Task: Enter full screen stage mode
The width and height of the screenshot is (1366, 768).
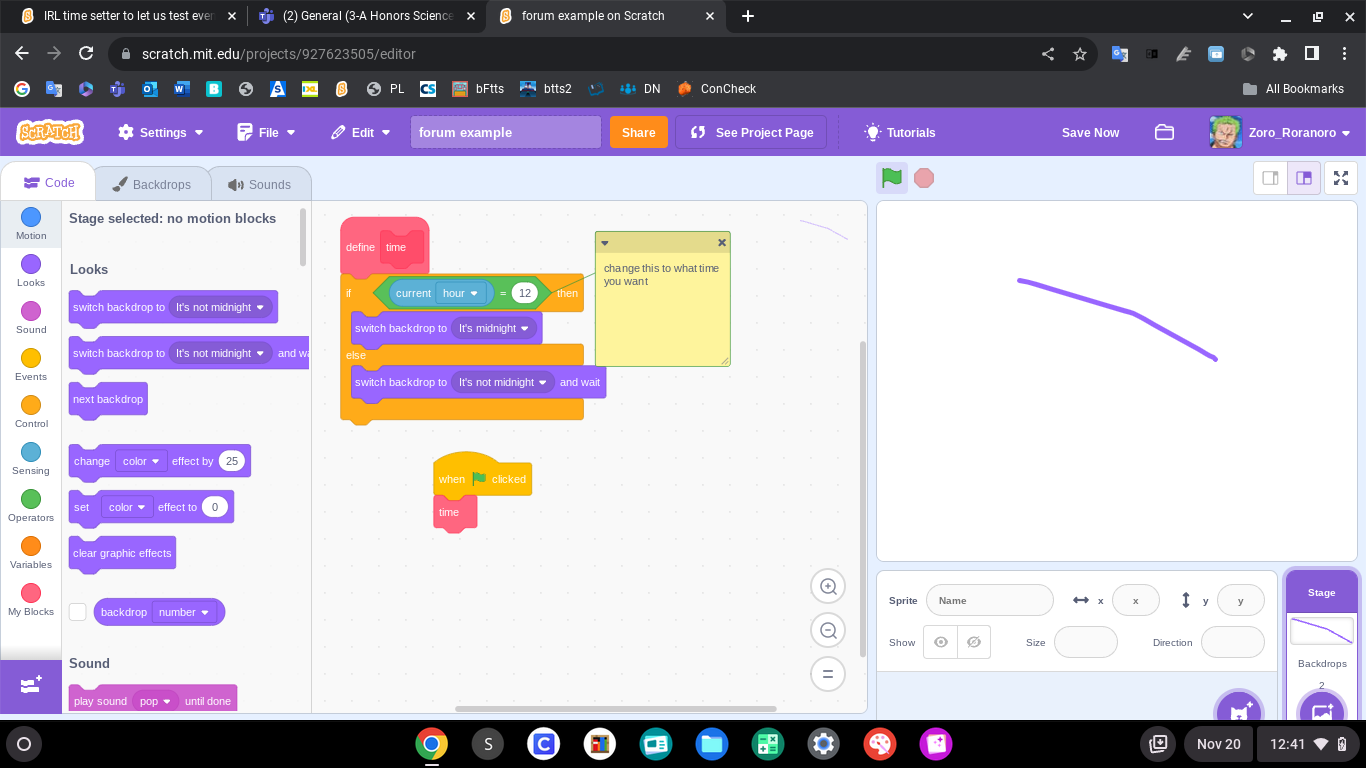Action: click(1341, 178)
